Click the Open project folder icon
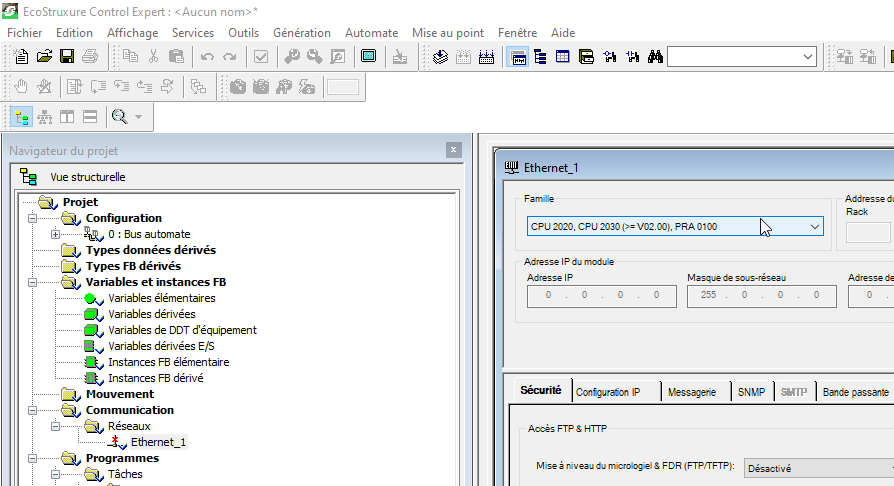 coord(44,57)
